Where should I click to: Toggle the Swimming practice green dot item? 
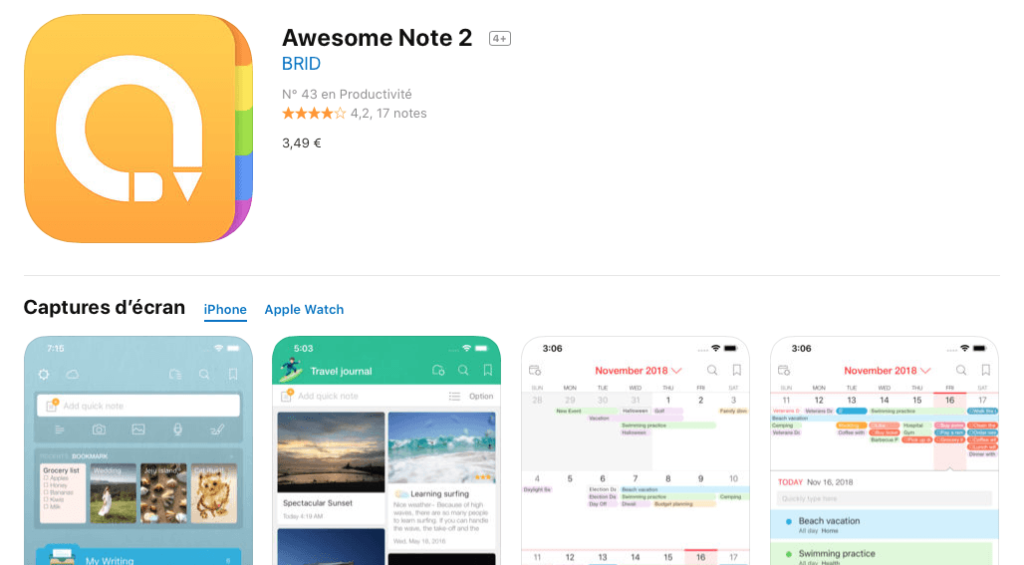click(x=789, y=554)
